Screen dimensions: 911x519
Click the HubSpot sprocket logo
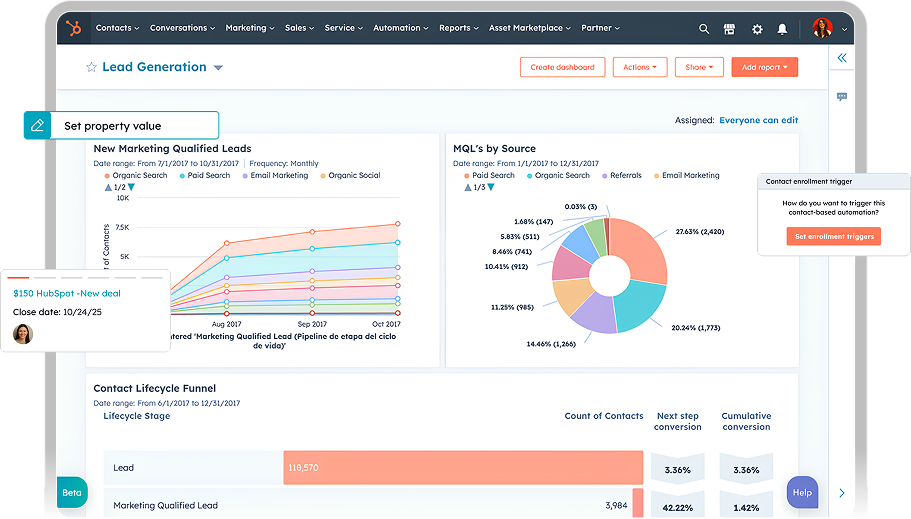[73, 28]
